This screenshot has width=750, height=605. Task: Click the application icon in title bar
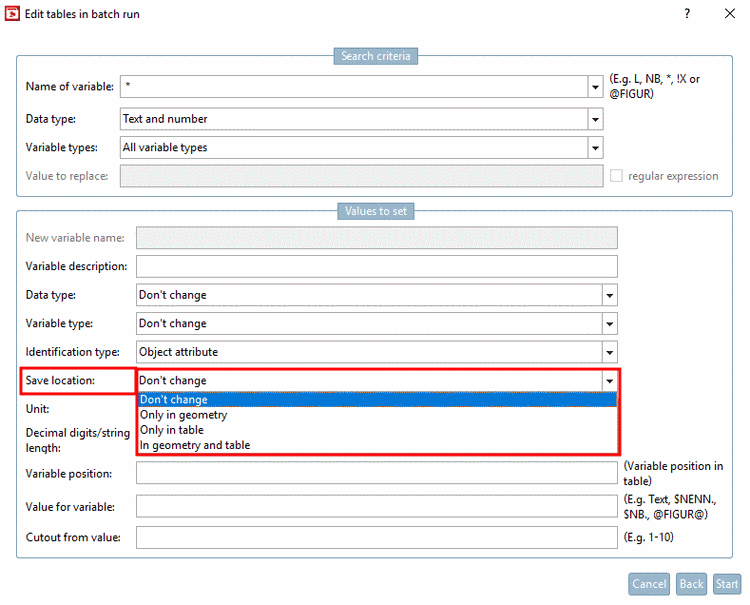tap(12, 14)
